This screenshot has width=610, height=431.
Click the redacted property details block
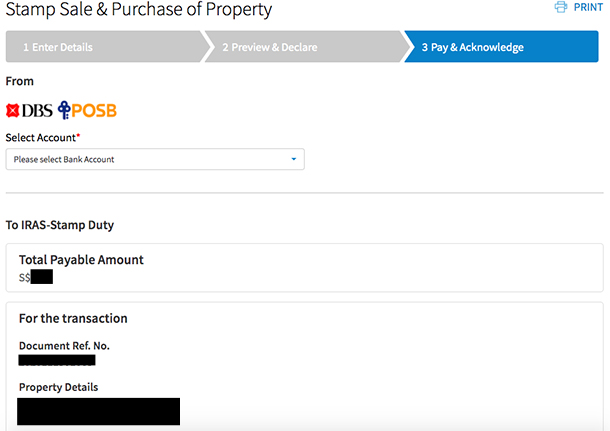(98, 411)
